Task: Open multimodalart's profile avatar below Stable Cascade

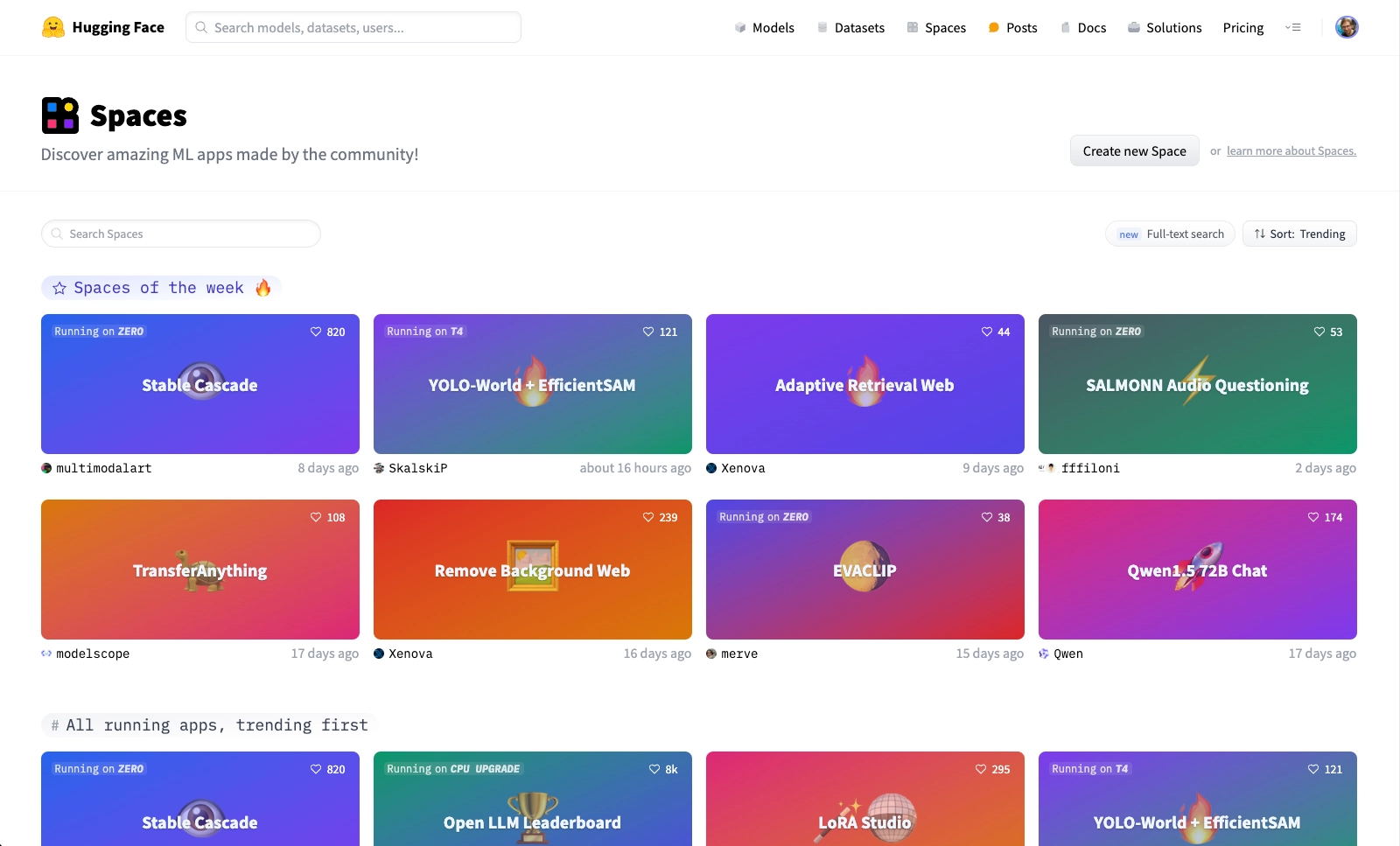Action: [x=46, y=467]
